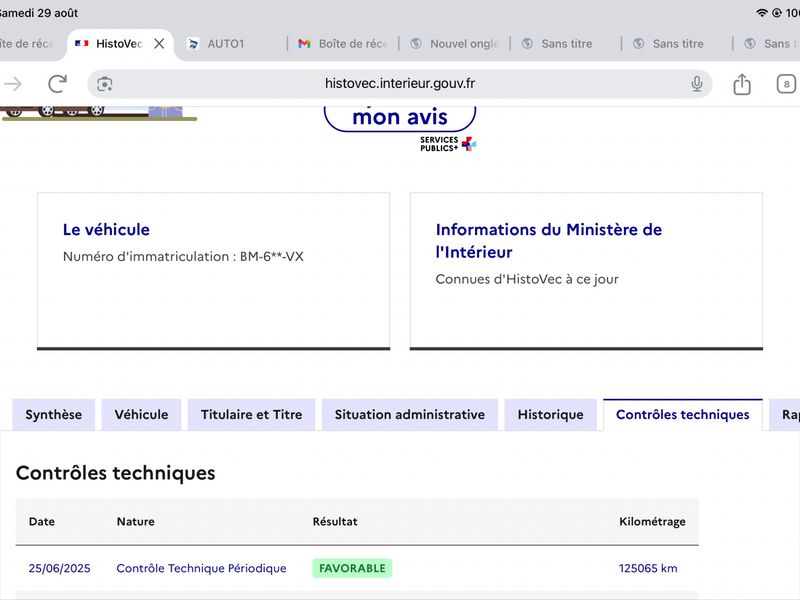Go forward with the arrow icon
The height and width of the screenshot is (600, 800).
[x=13, y=84]
